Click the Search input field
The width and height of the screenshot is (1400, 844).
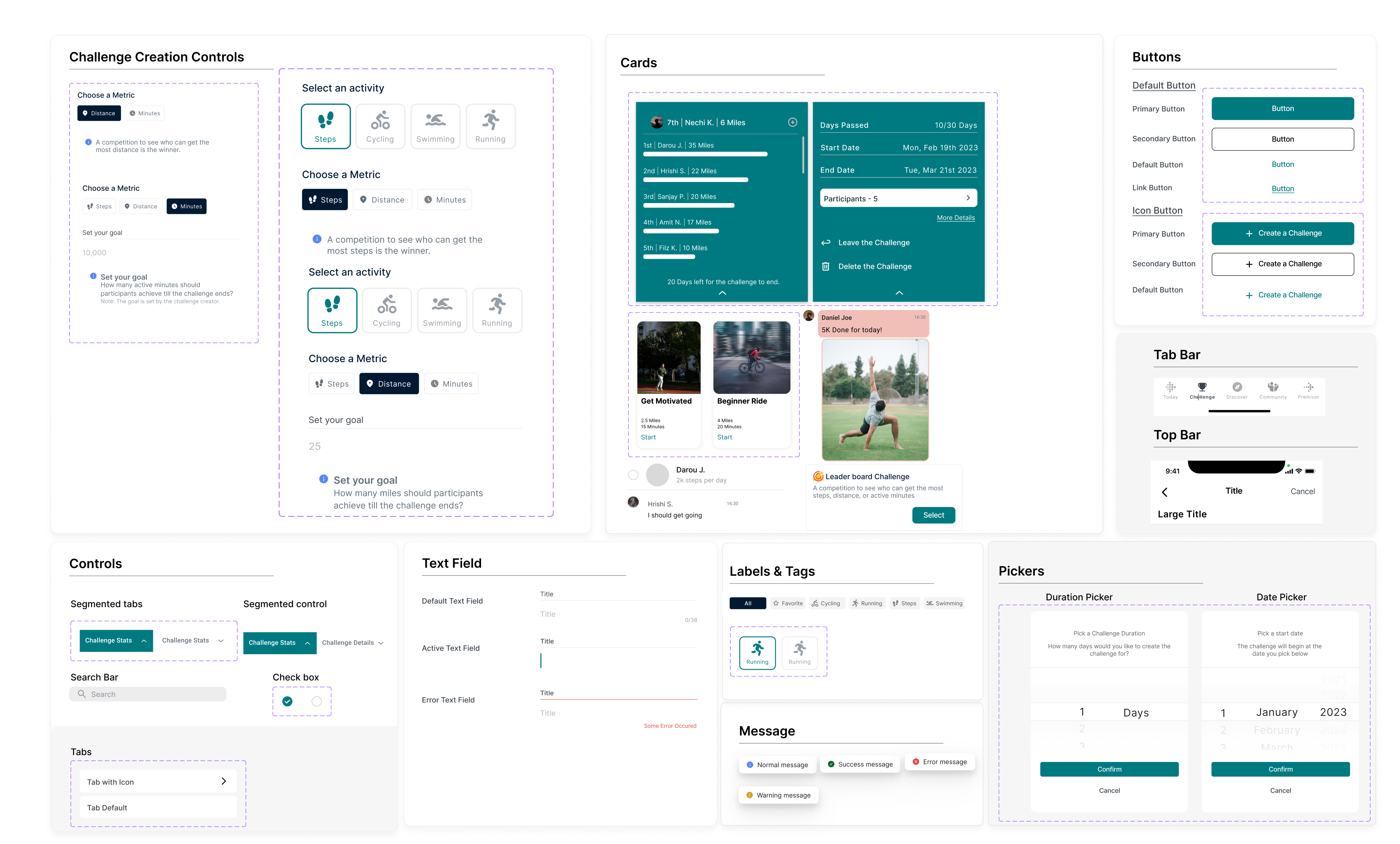[148, 694]
